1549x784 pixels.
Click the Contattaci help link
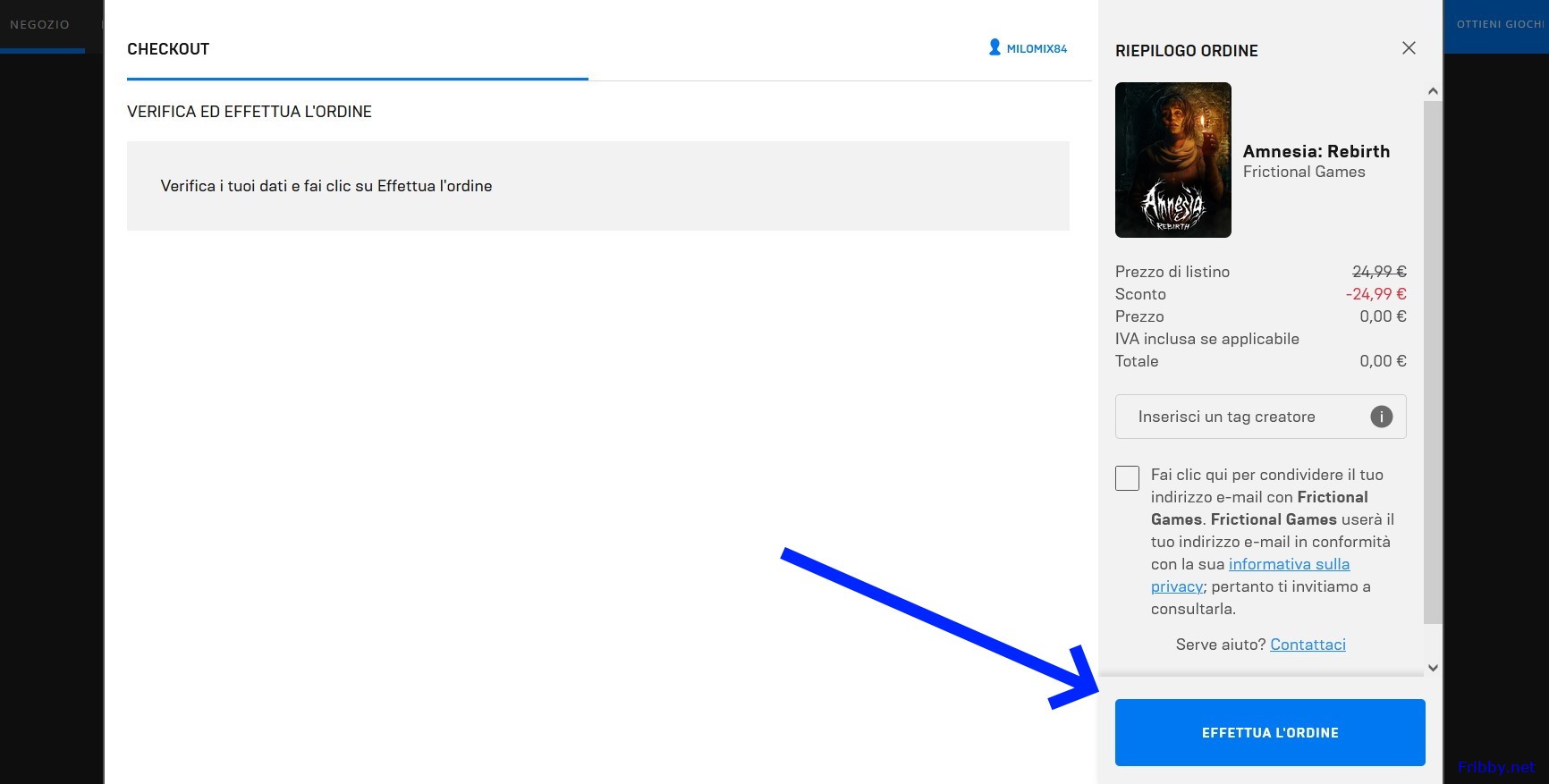(x=1308, y=645)
